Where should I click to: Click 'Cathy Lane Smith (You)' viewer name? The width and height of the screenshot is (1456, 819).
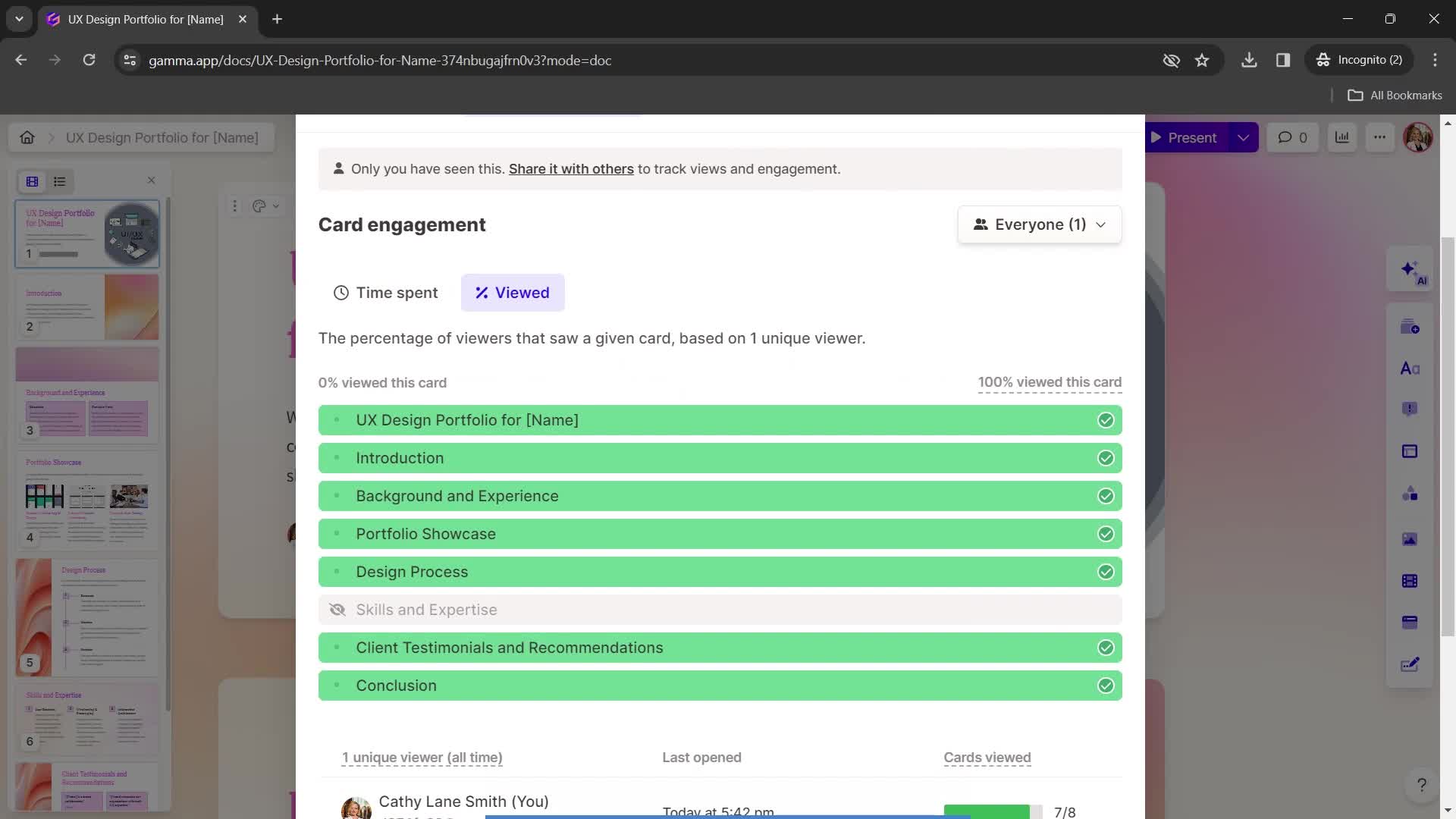click(463, 802)
